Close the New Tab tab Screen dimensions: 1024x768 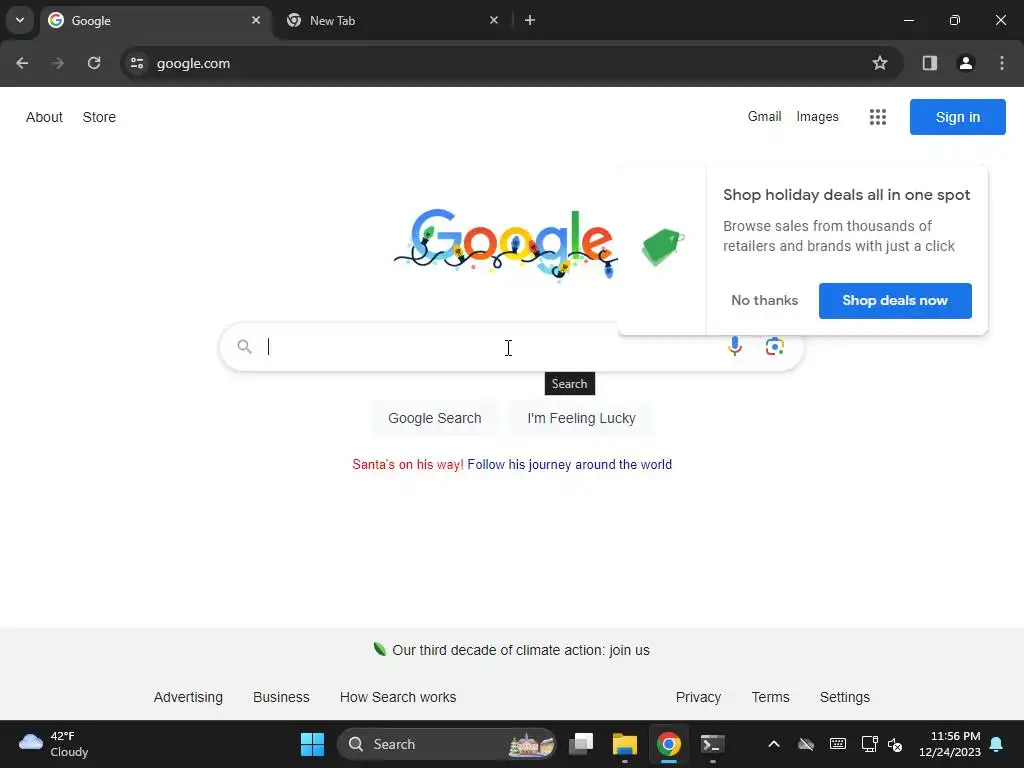[x=494, y=20]
